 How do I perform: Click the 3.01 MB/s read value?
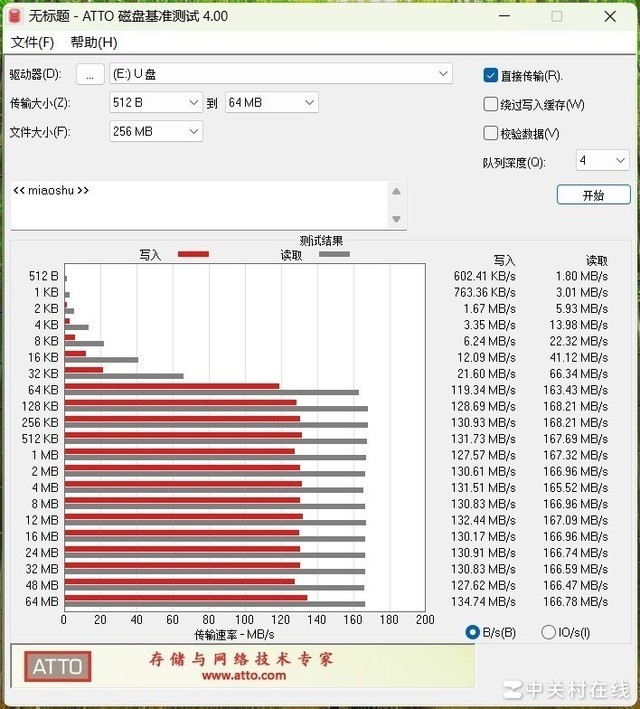coord(582,292)
